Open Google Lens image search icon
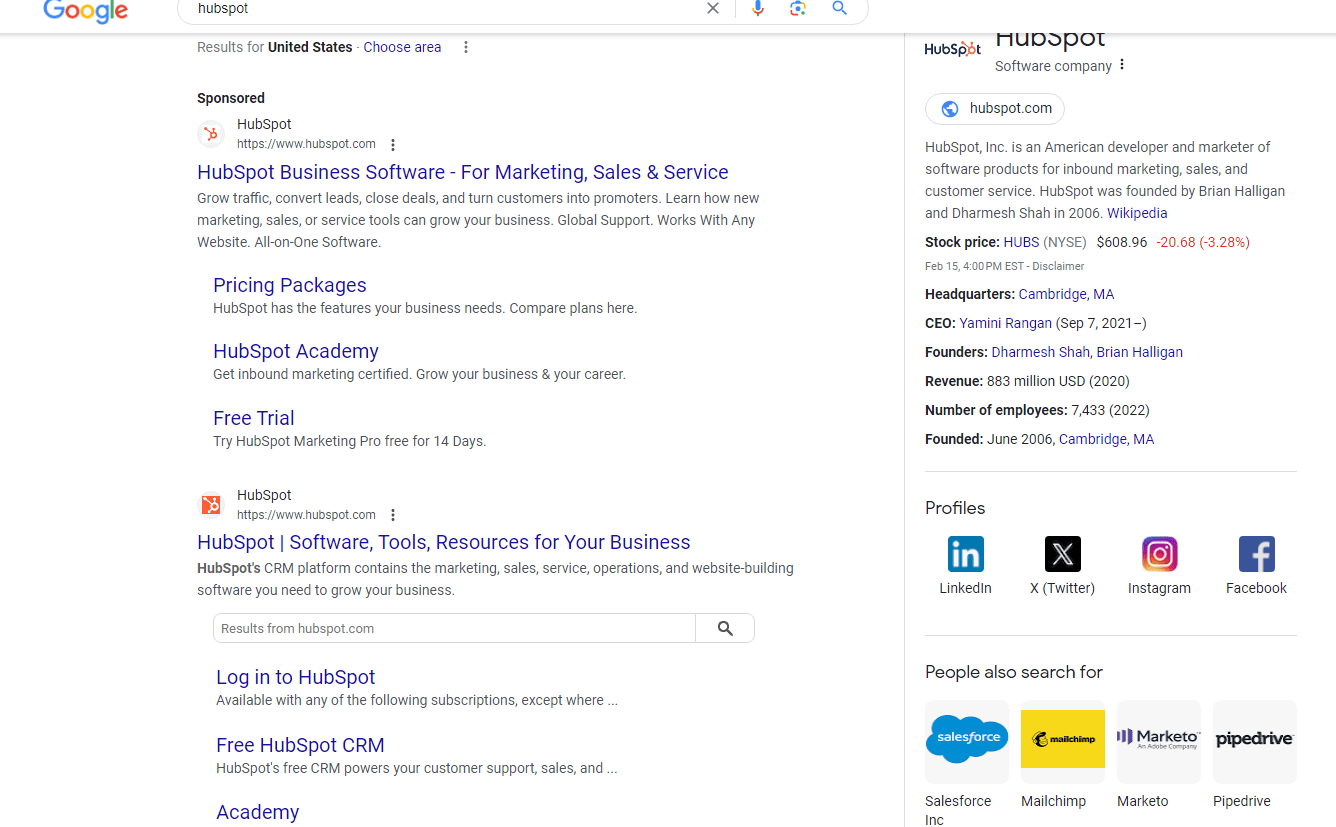Image resolution: width=1336 pixels, height=827 pixels. coord(797,9)
